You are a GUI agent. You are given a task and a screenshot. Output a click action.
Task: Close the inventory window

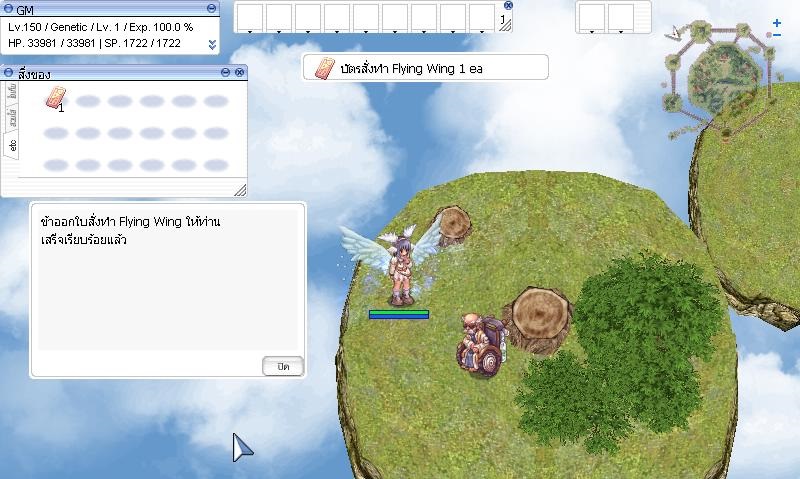(x=239, y=73)
